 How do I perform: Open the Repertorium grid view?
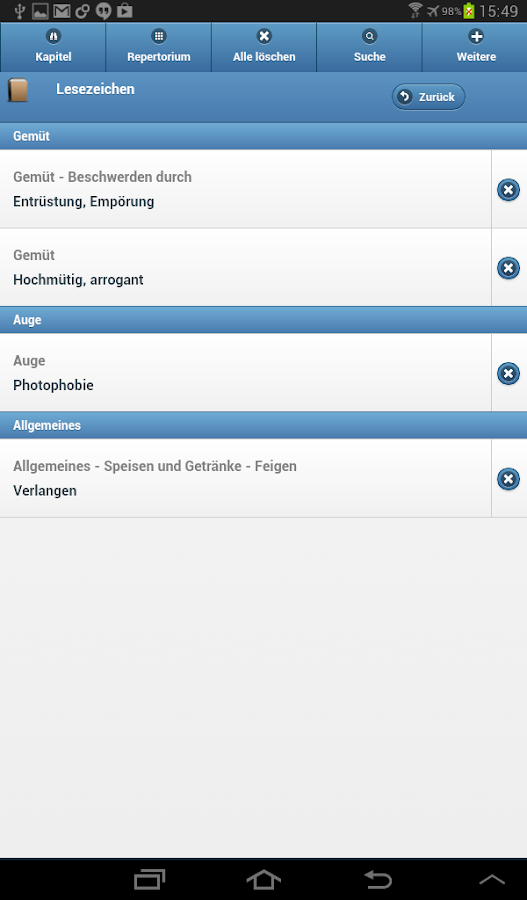tap(158, 47)
